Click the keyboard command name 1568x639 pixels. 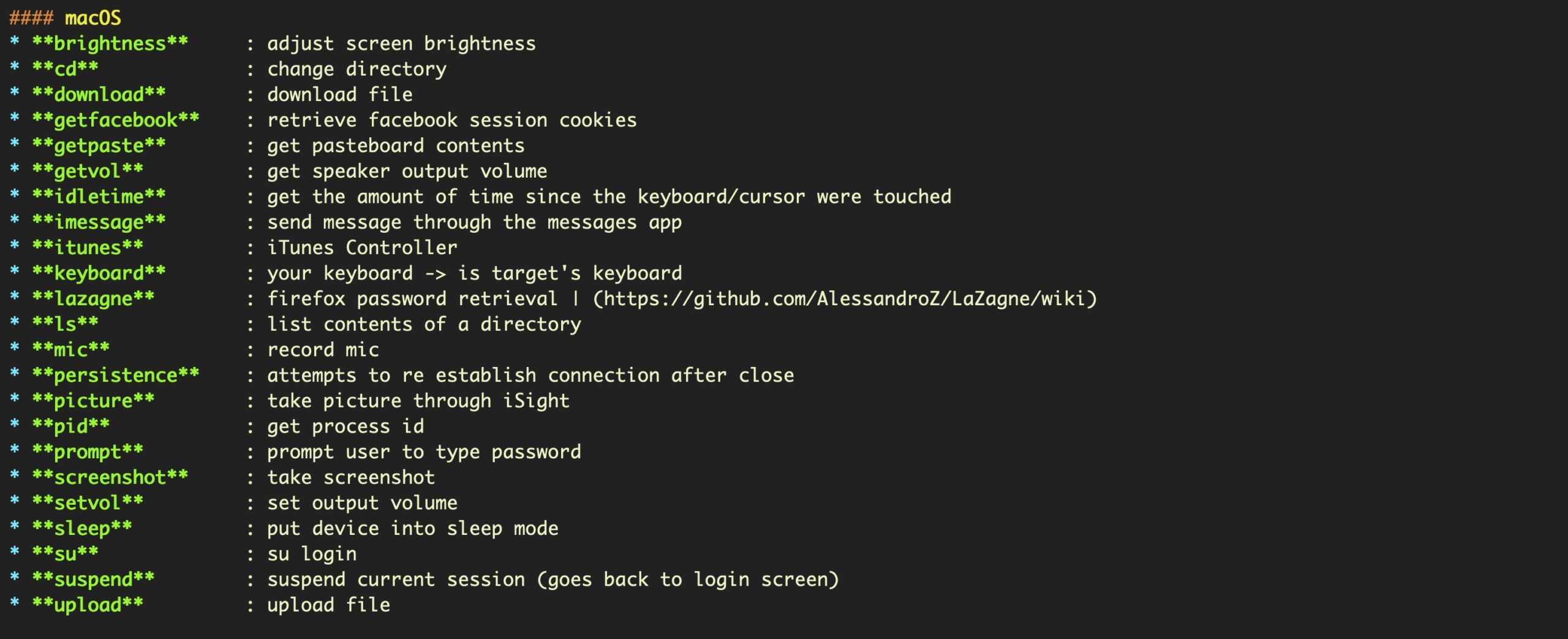click(x=99, y=273)
